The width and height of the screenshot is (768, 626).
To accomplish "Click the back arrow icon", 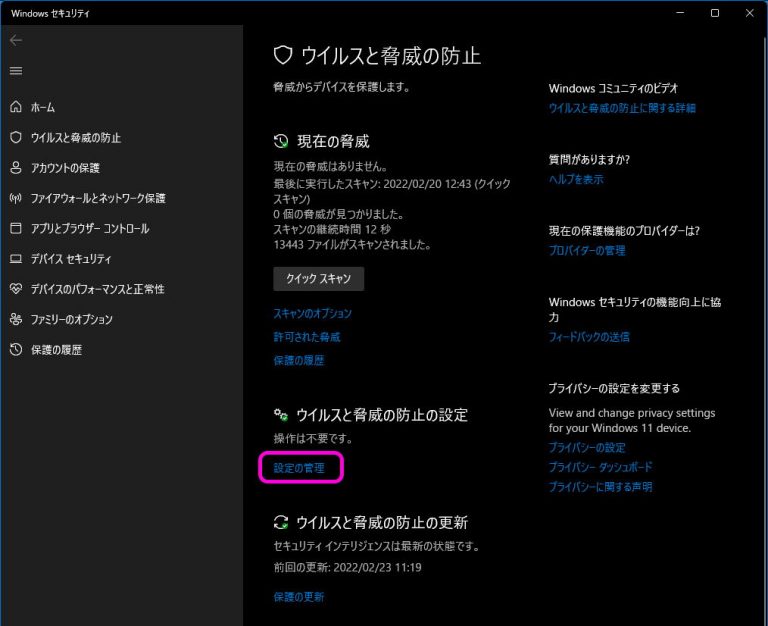I will tap(16, 40).
